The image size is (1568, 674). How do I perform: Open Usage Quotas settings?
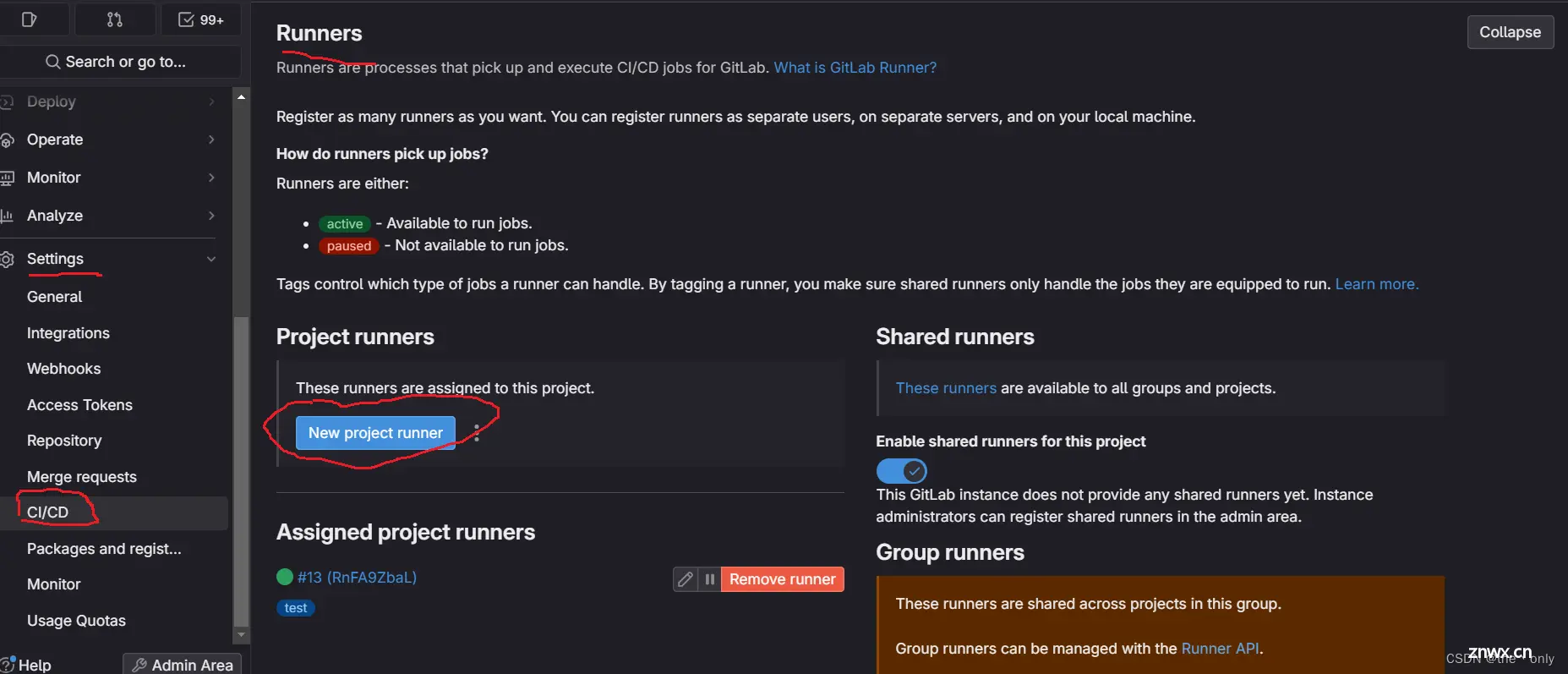(x=76, y=621)
